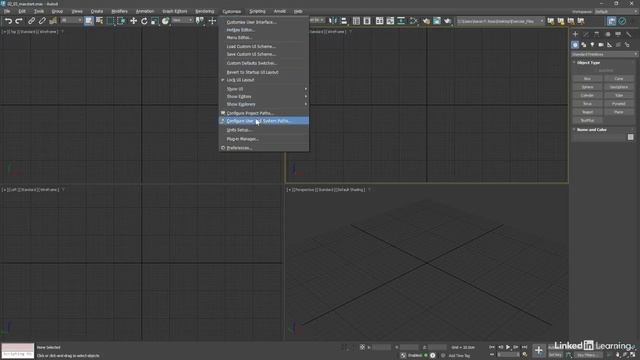Open the project folder path dropdown
This screenshot has width=640, height=360.
pyautogui.click(x=500, y=21)
